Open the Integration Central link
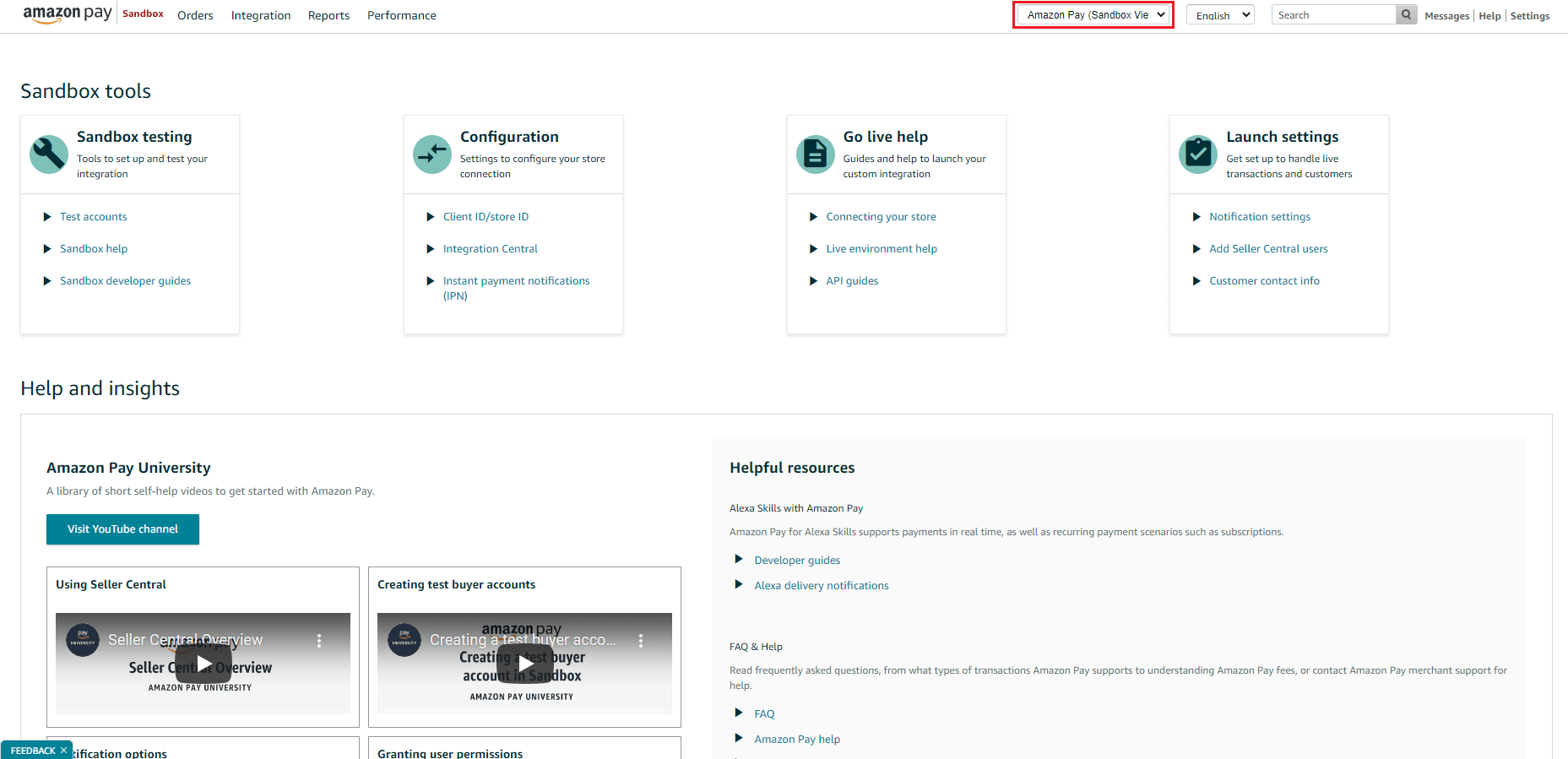1568x759 pixels. 490,249
